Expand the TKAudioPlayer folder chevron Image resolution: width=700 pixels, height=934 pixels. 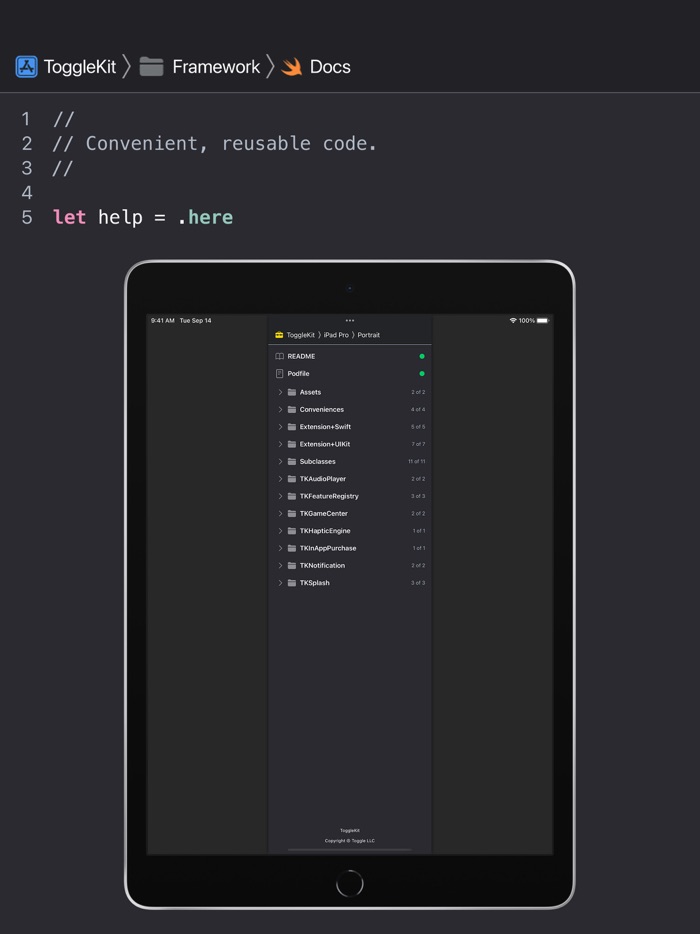pyautogui.click(x=280, y=479)
